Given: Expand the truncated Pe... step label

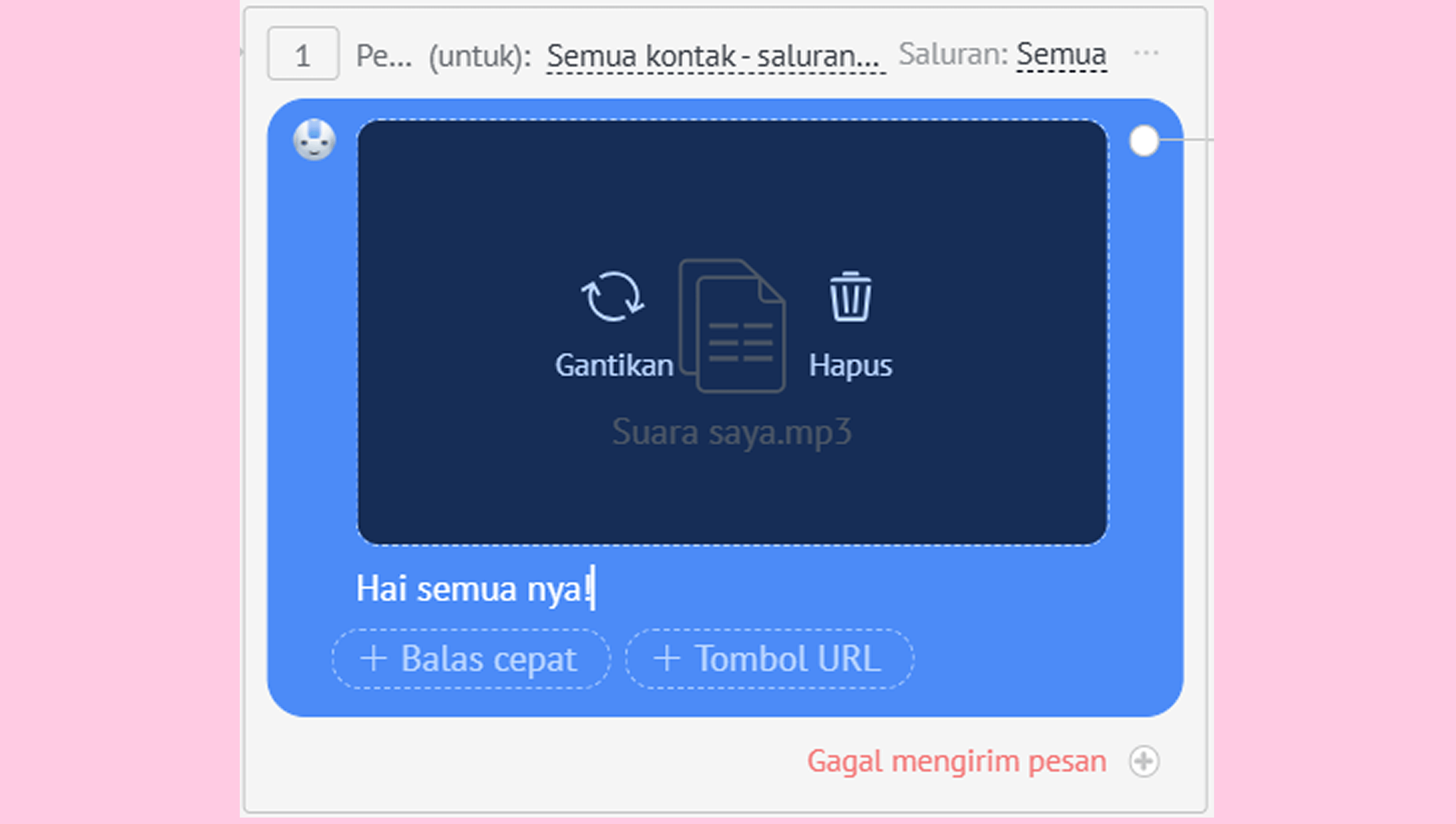Looking at the screenshot, I should tap(383, 56).
